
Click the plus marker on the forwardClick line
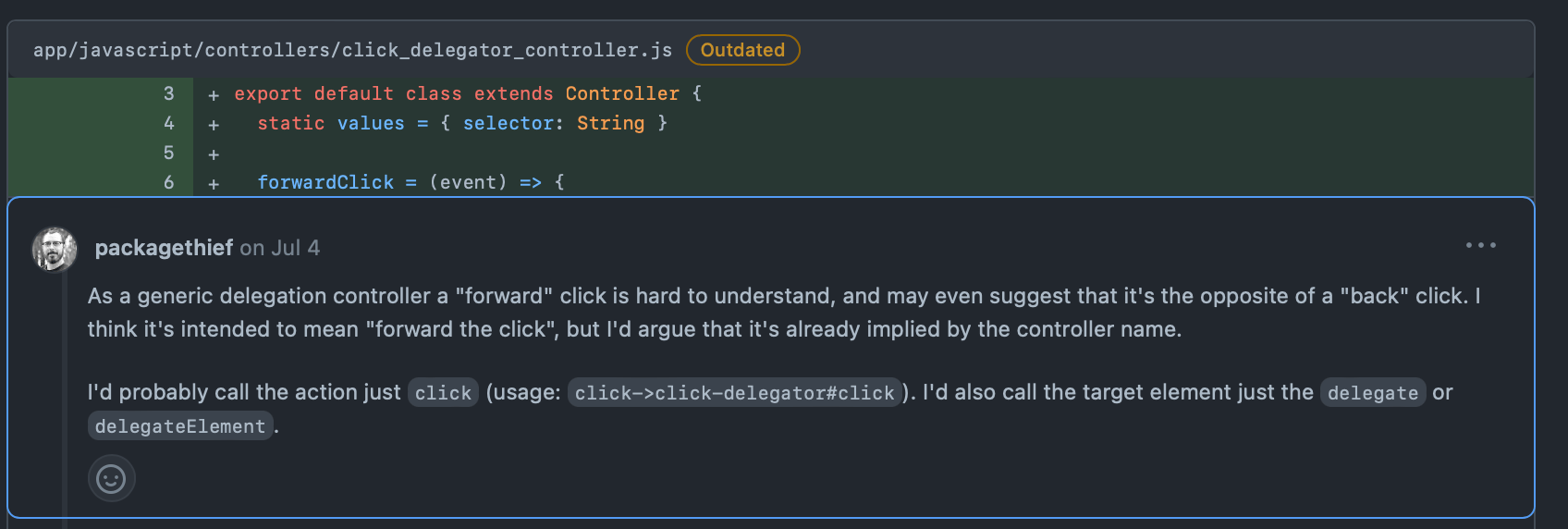click(214, 183)
